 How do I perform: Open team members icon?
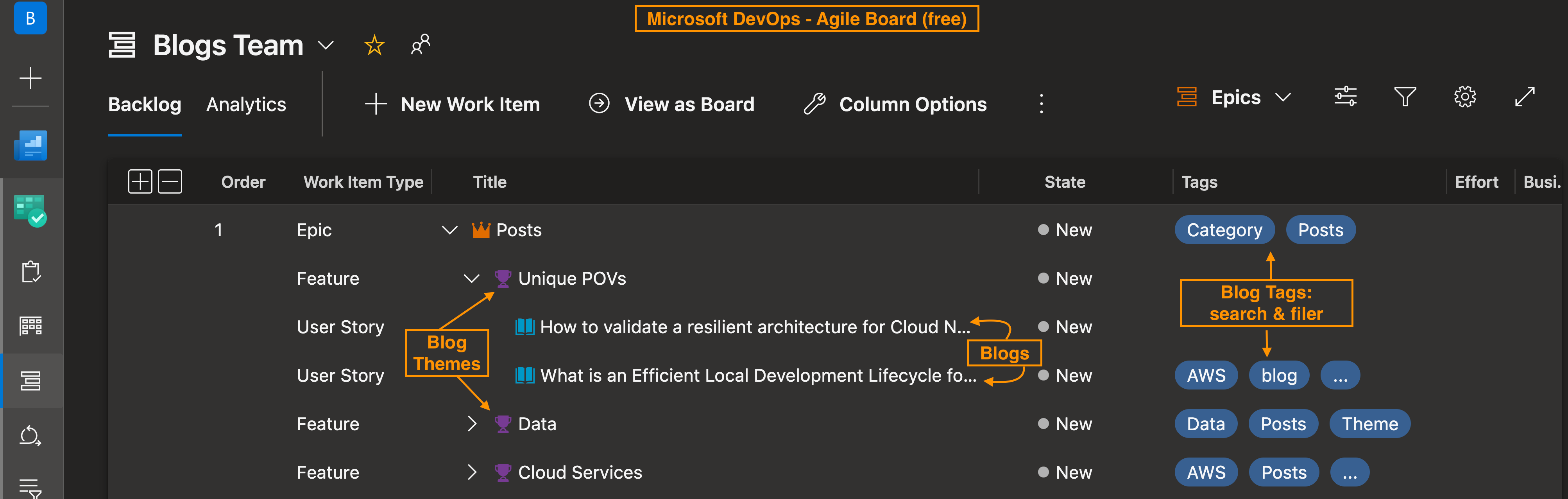pos(420,45)
